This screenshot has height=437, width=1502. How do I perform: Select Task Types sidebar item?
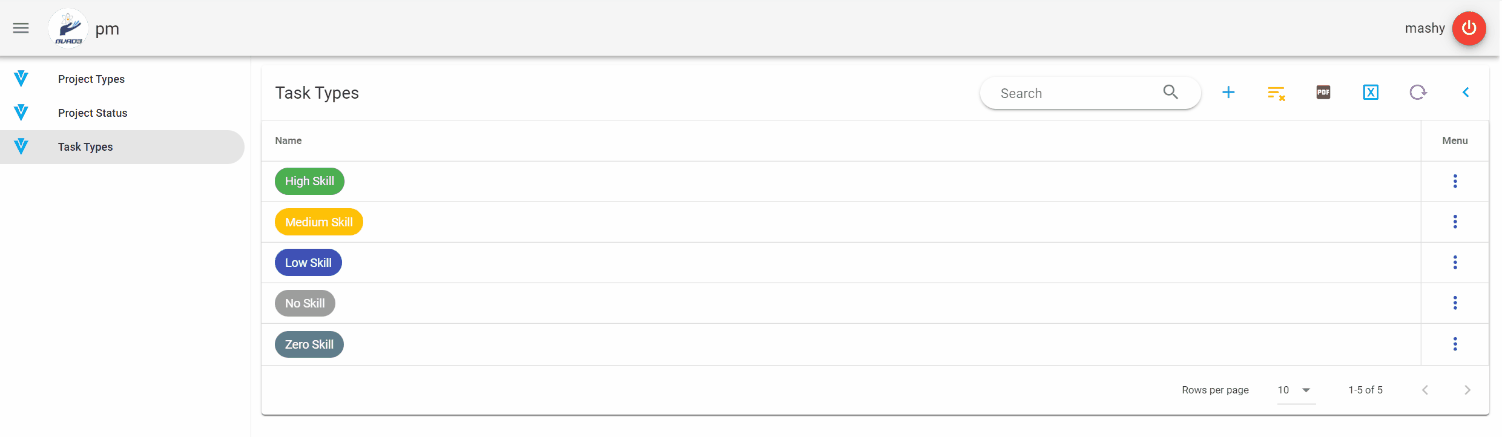(86, 147)
